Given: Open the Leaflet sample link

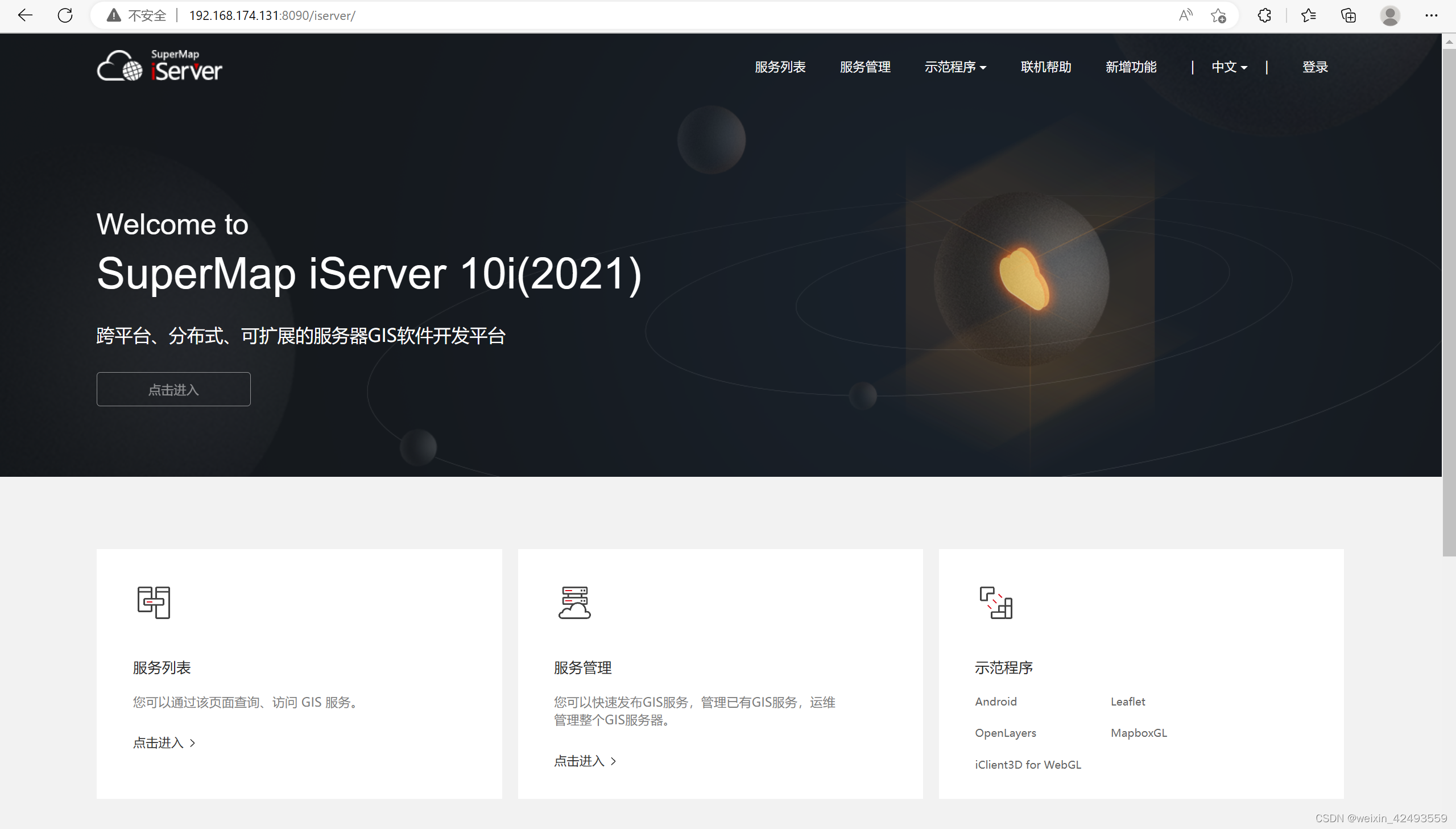Looking at the screenshot, I should pyautogui.click(x=1128, y=702).
